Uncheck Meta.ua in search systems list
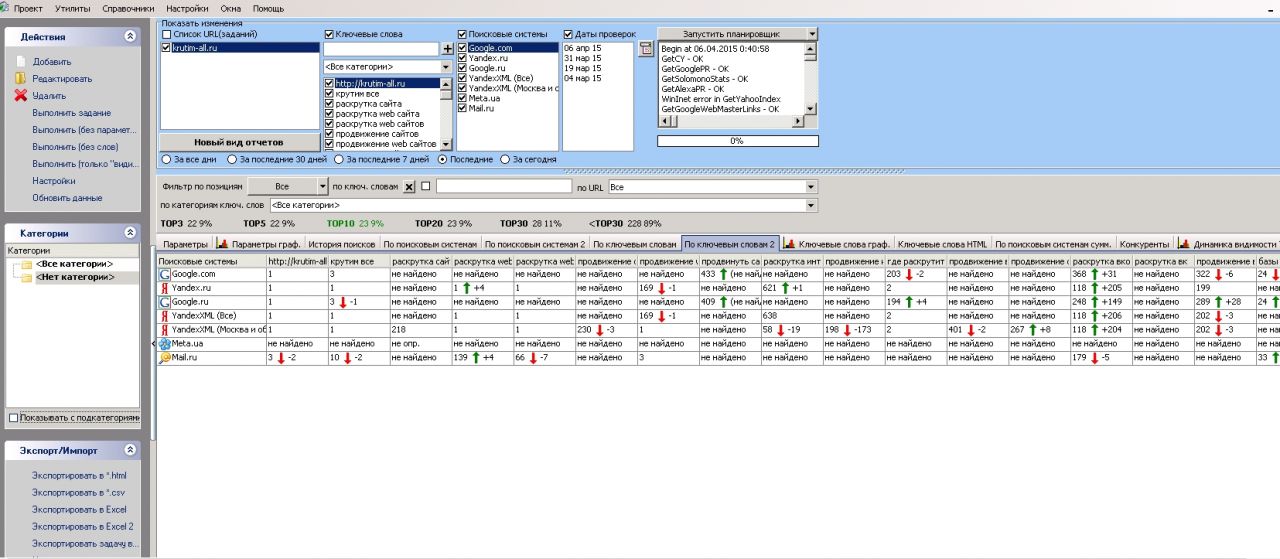 pyautogui.click(x=462, y=98)
